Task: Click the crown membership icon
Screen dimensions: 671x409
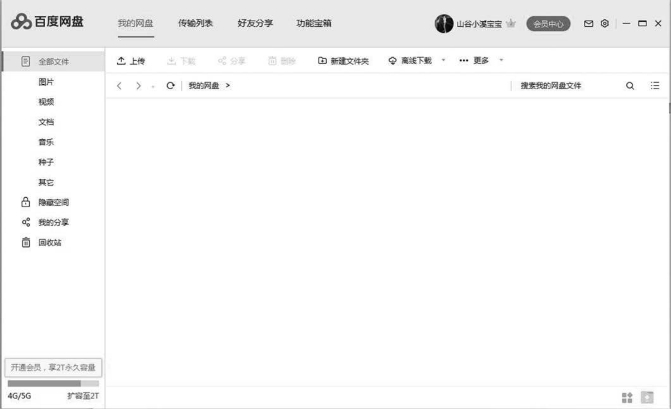Action: tap(511, 24)
